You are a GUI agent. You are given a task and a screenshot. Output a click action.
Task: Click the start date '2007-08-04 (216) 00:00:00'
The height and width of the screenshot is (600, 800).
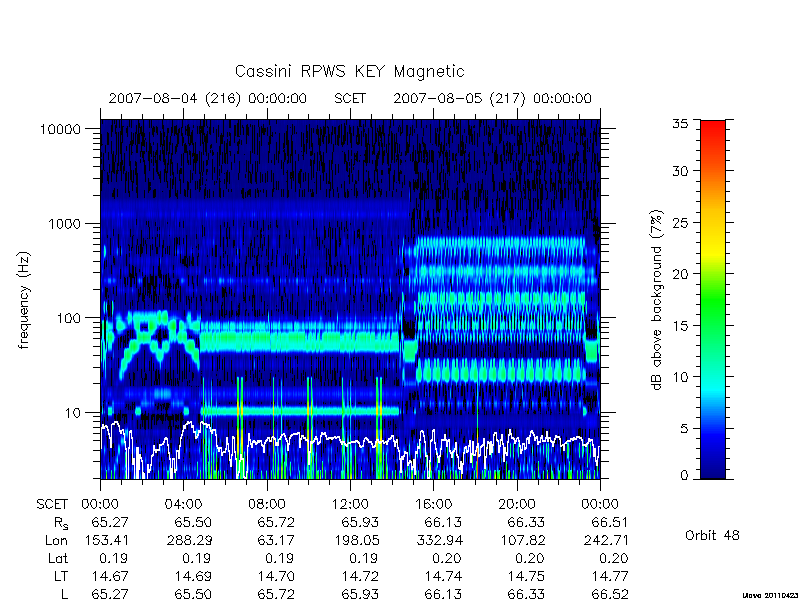pyautogui.click(x=208, y=98)
